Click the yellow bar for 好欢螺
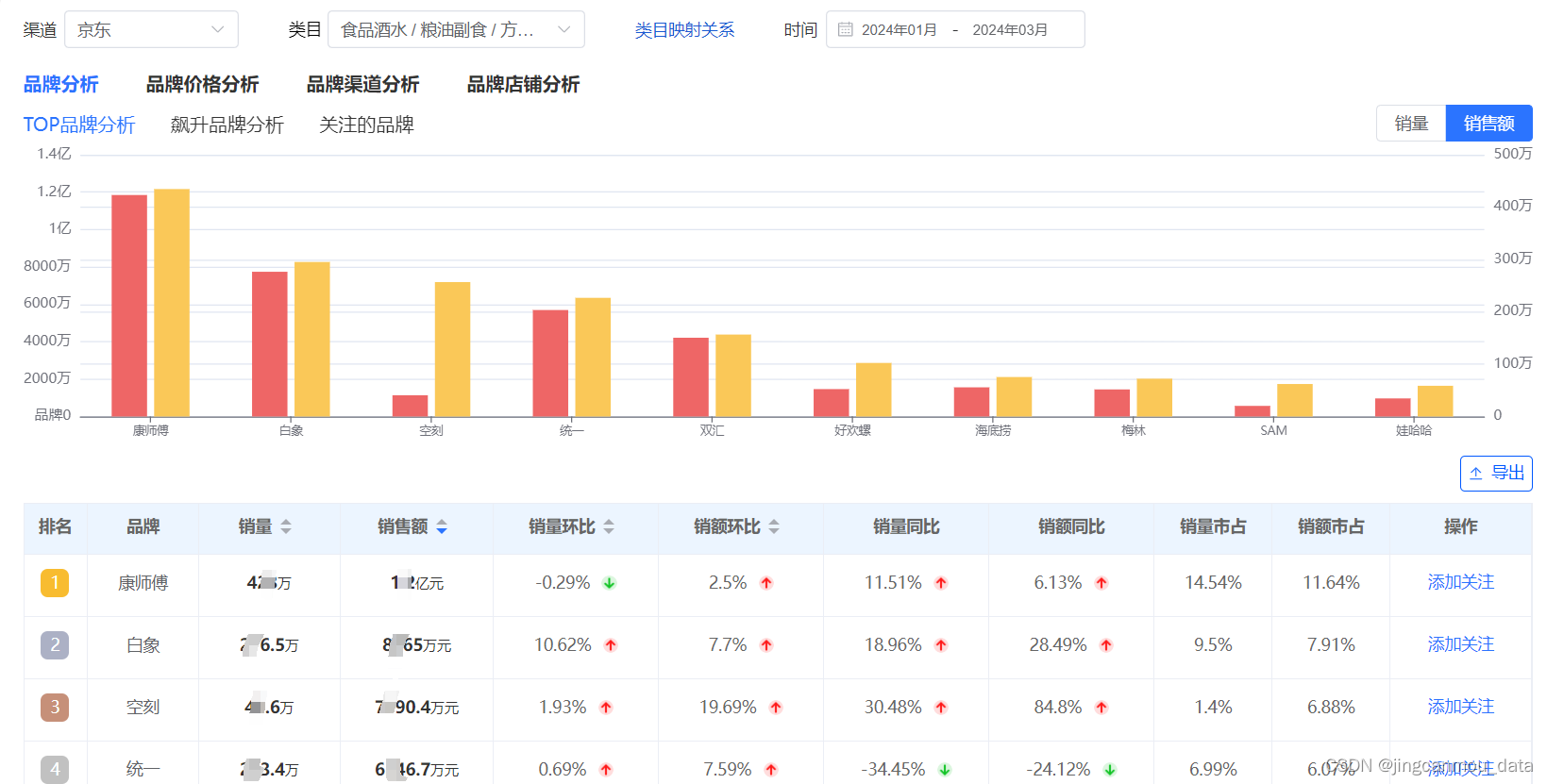The height and width of the screenshot is (784, 1547). (873, 390)
